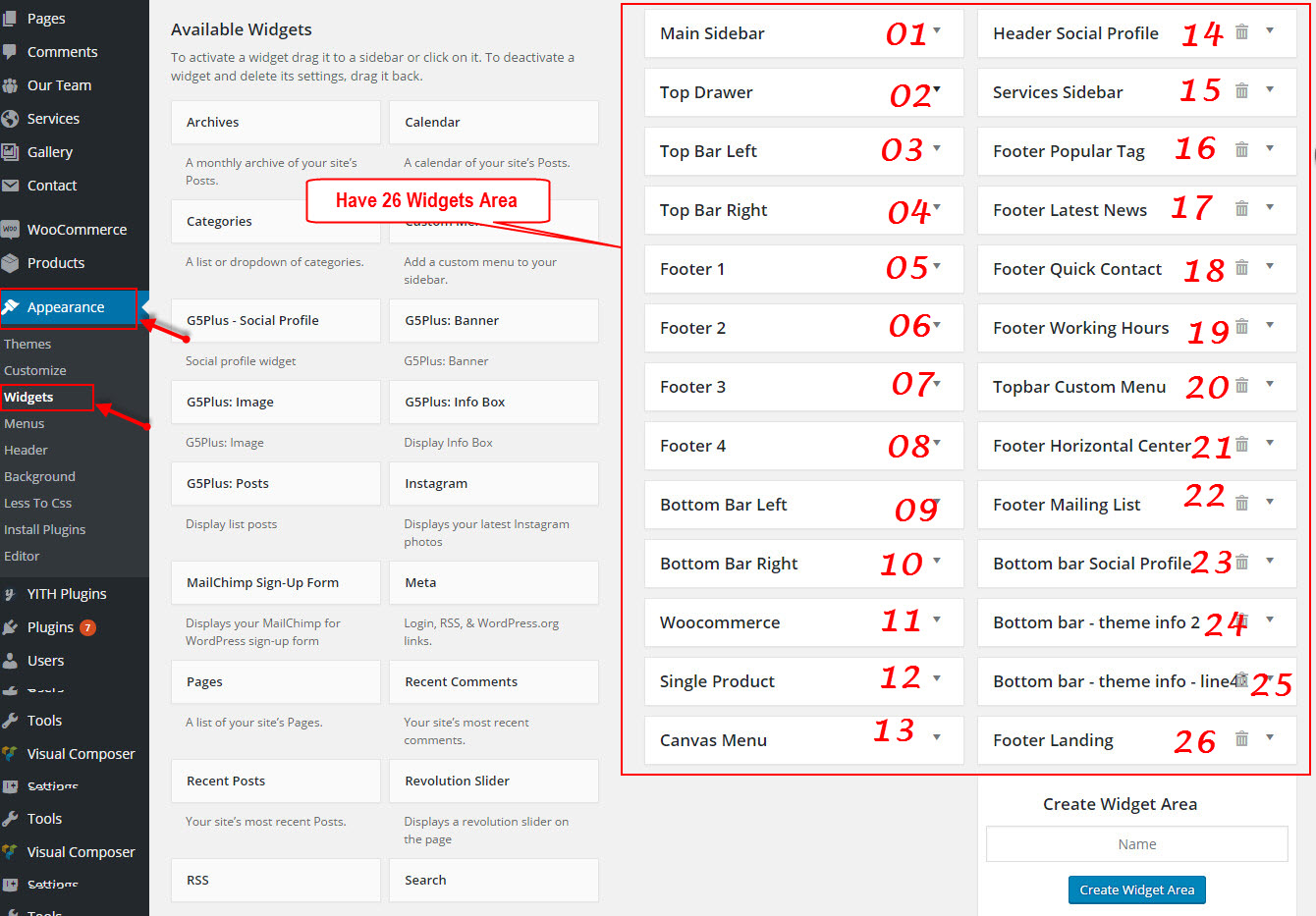Delete the Services Sidebar widget area
The image size is (1316, 916).
(1241, 91)
